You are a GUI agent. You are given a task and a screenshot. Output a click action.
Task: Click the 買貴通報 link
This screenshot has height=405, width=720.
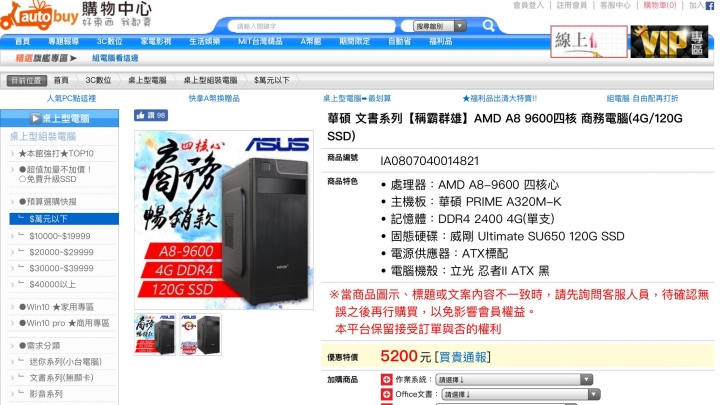[463, 357]
